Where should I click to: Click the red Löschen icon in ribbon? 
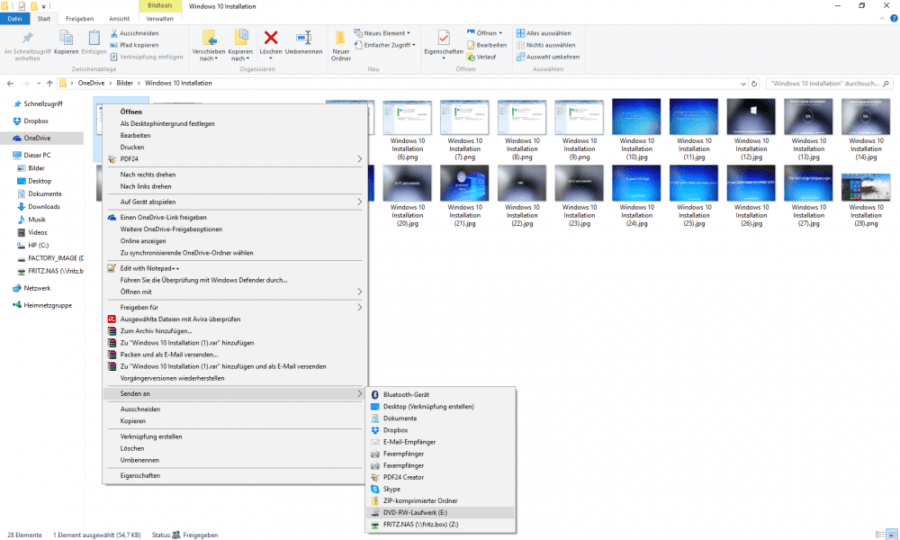pyautogui.click(x=270, y=38)
